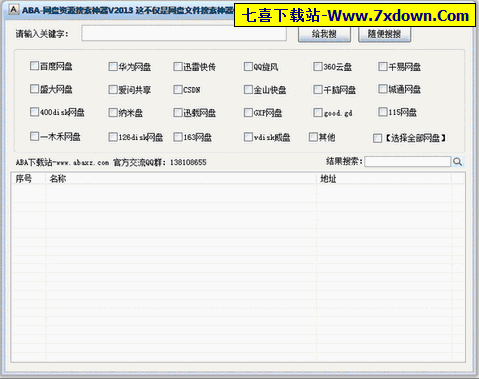The height and width of the screenshot is (379, 479).
Task: Tick the 迅雷快传 checkbox
Action: click(178, 67)
